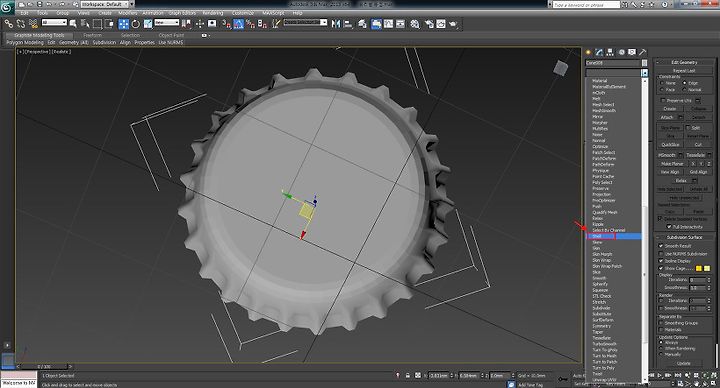The height and width of the screenshot is (388, 720).
Task: Switch to Hierarchy command panel
Action: 610,52
